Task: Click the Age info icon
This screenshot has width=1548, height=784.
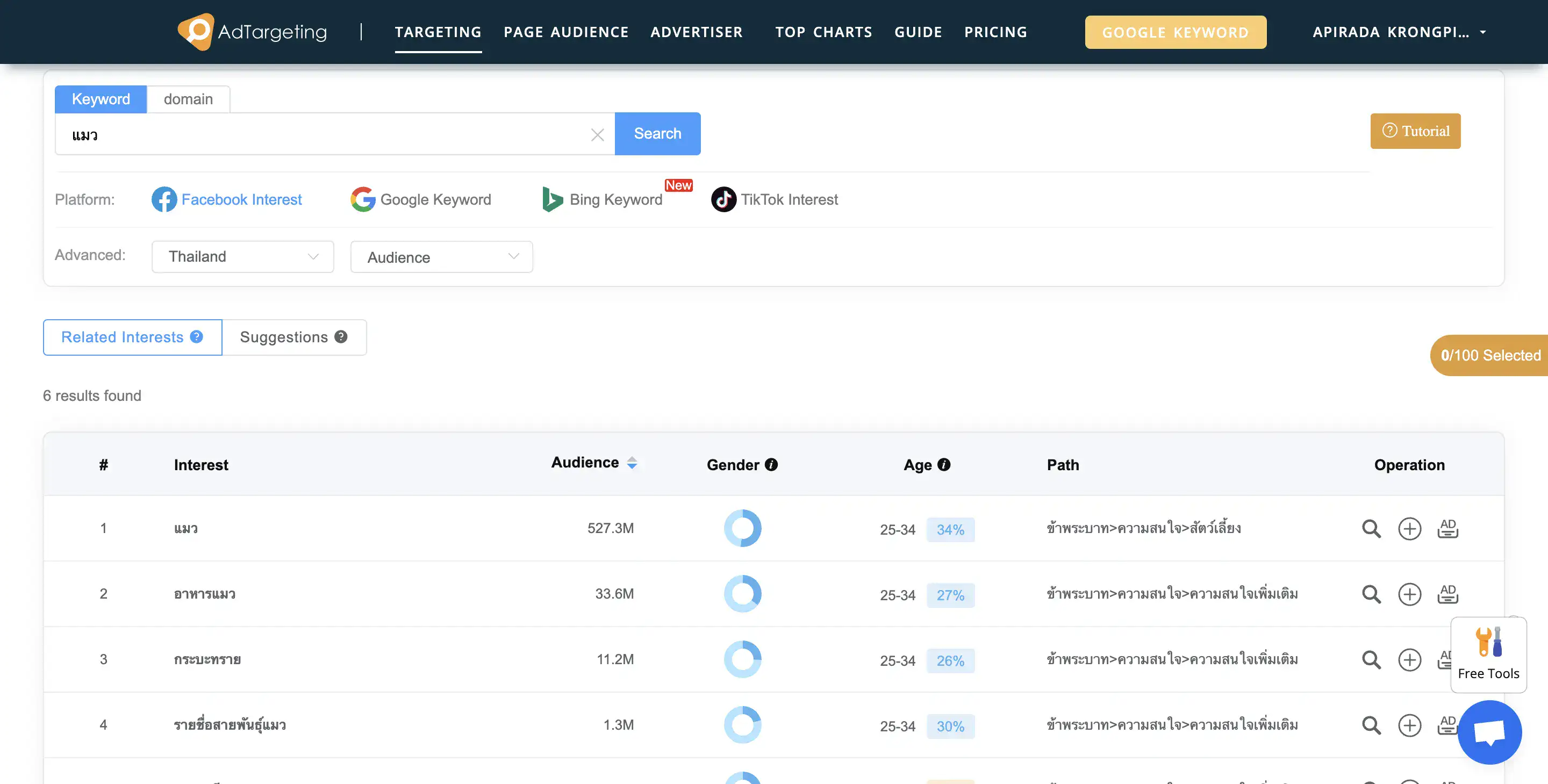Action: [x=943, y=464]
